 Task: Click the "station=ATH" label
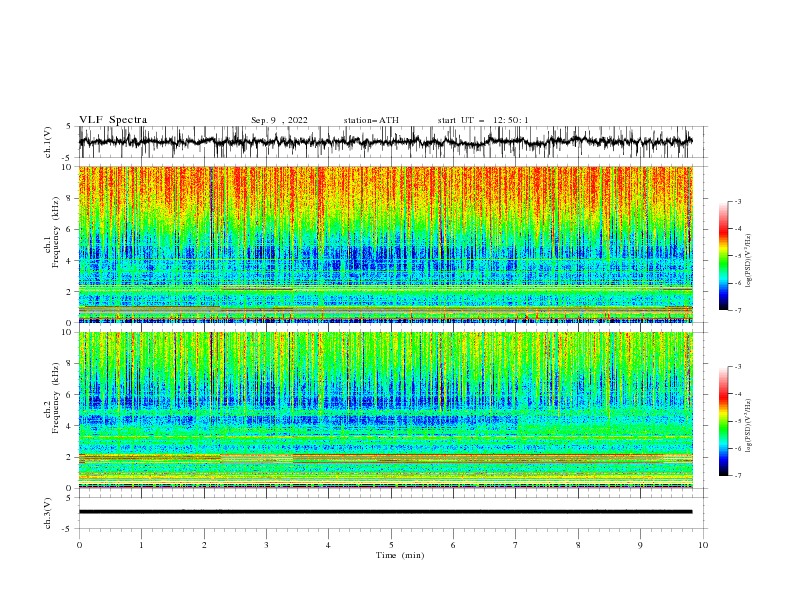coord(371,120)
